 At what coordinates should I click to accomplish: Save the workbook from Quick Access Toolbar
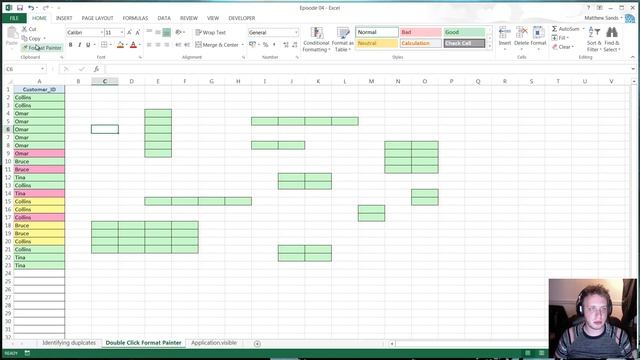click(x=20, y=8)
